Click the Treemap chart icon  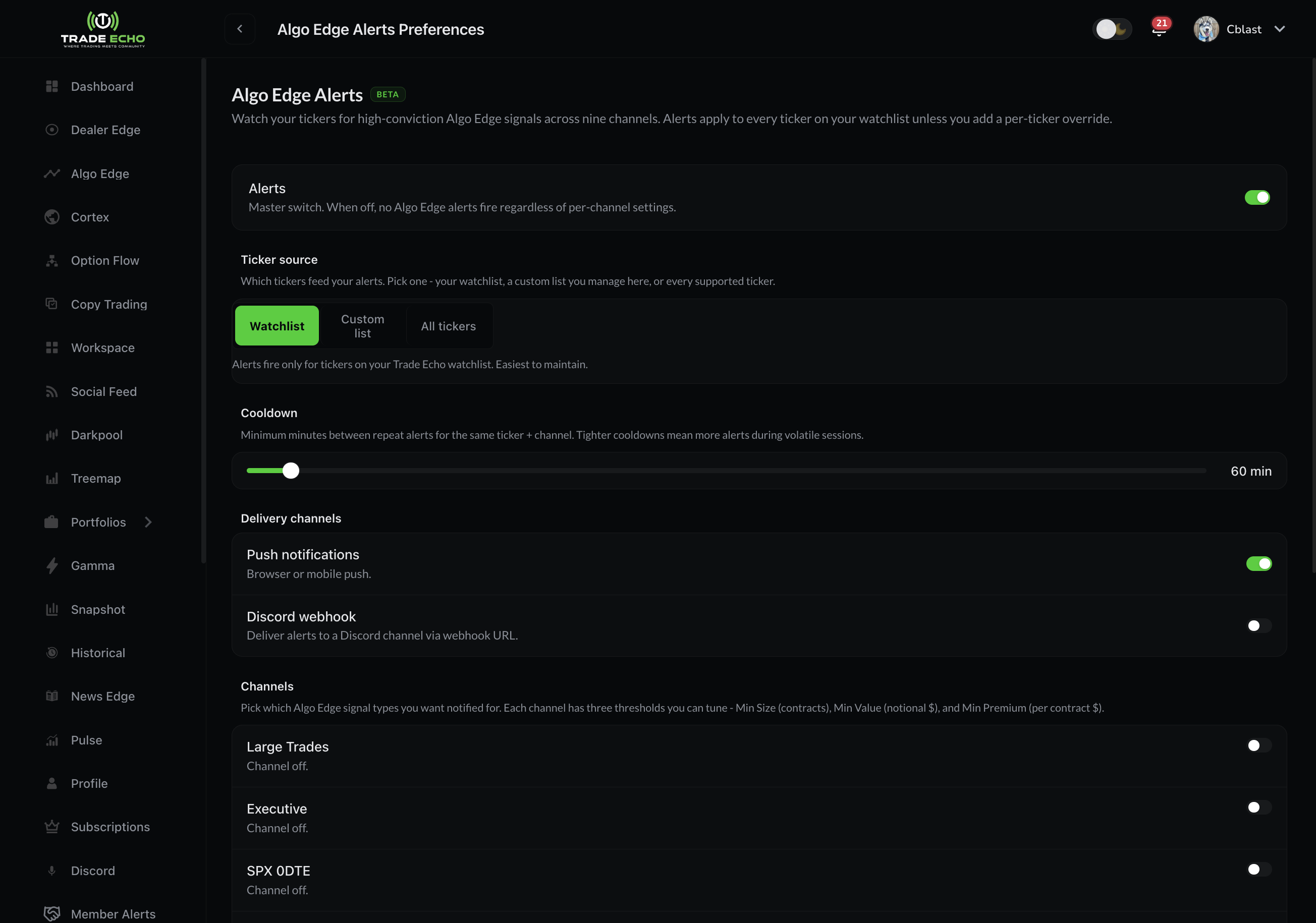[x=51, y=479]
